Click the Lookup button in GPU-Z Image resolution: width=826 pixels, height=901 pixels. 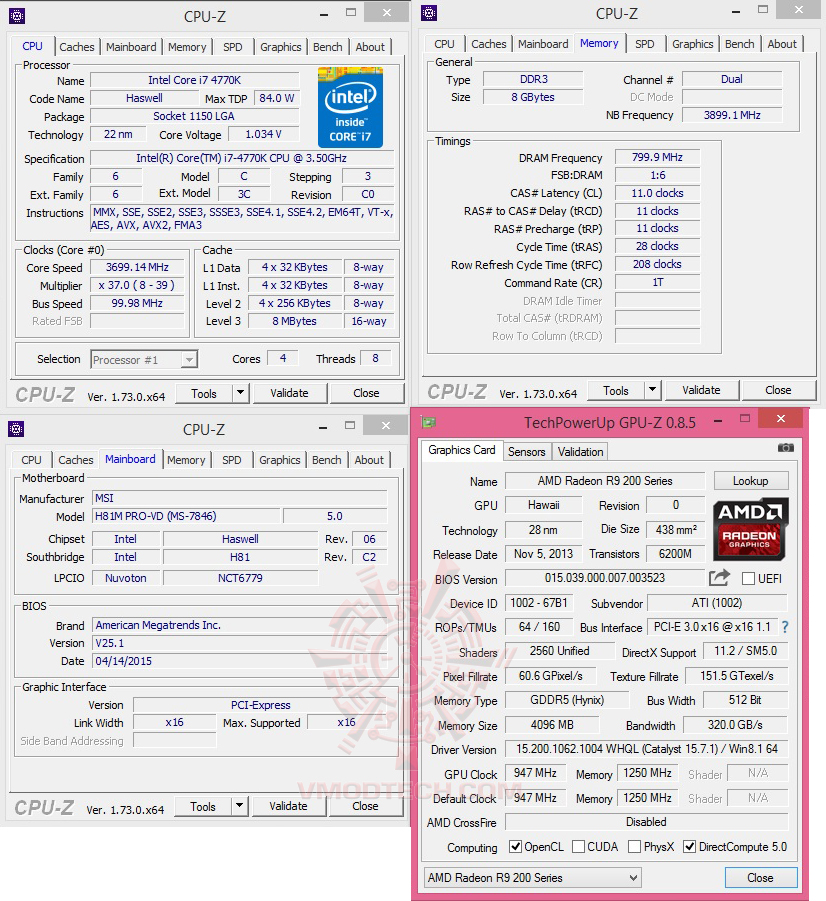pos(751,481)
